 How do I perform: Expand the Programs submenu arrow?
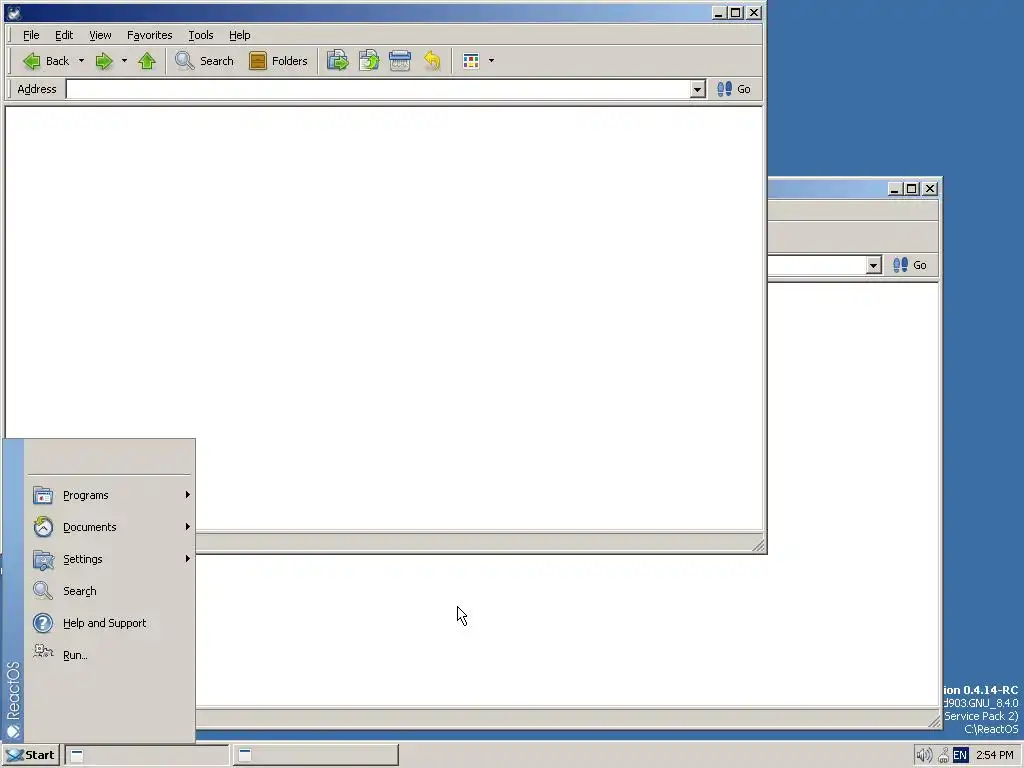click(x=187, y=495)
